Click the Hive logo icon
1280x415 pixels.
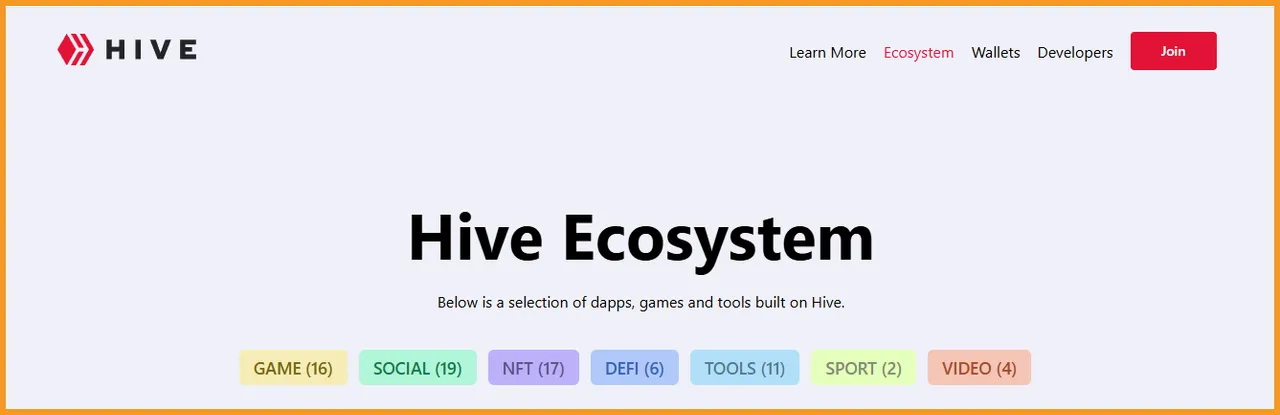coord(75,50)
